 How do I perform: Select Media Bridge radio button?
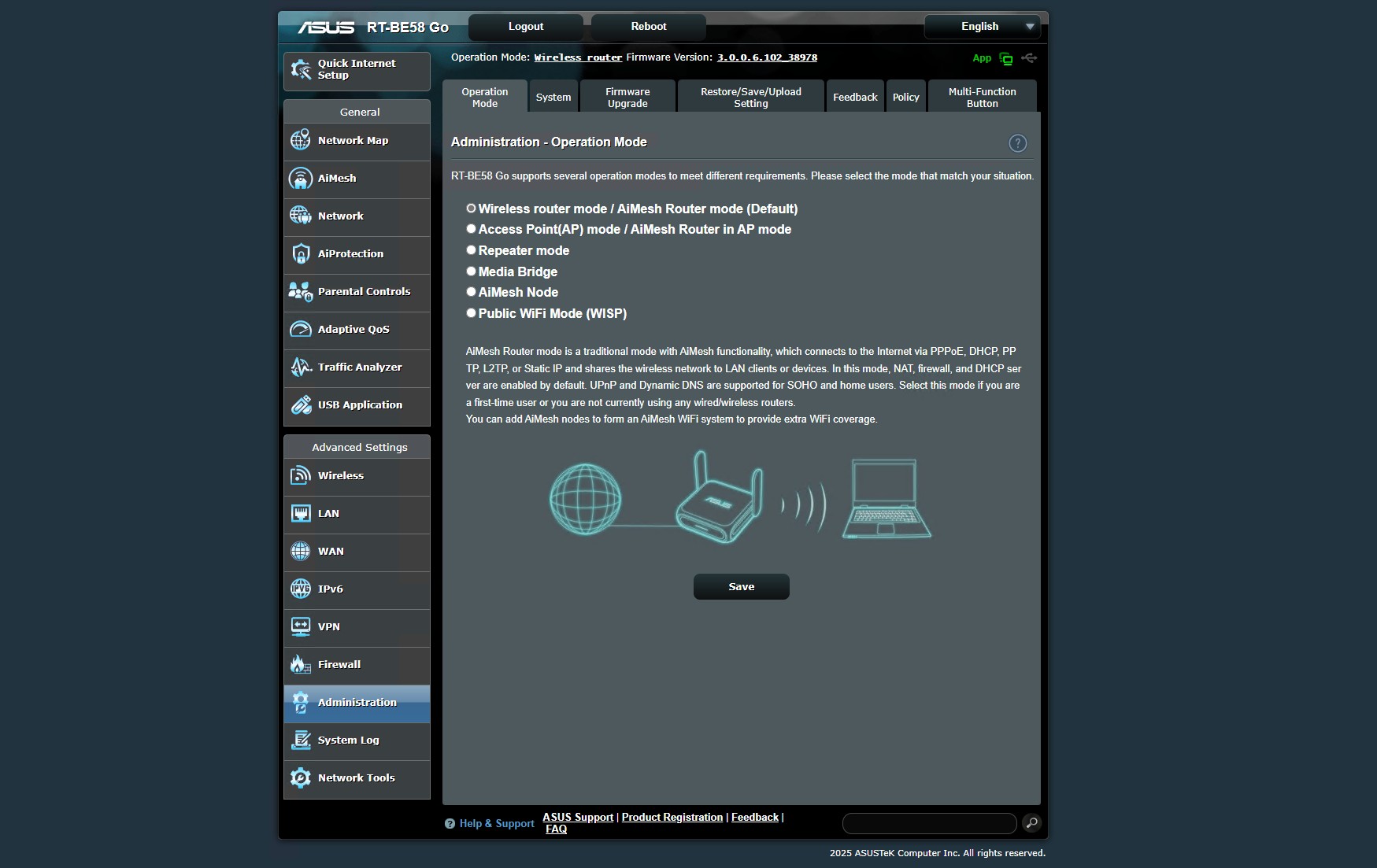[471, 271]
